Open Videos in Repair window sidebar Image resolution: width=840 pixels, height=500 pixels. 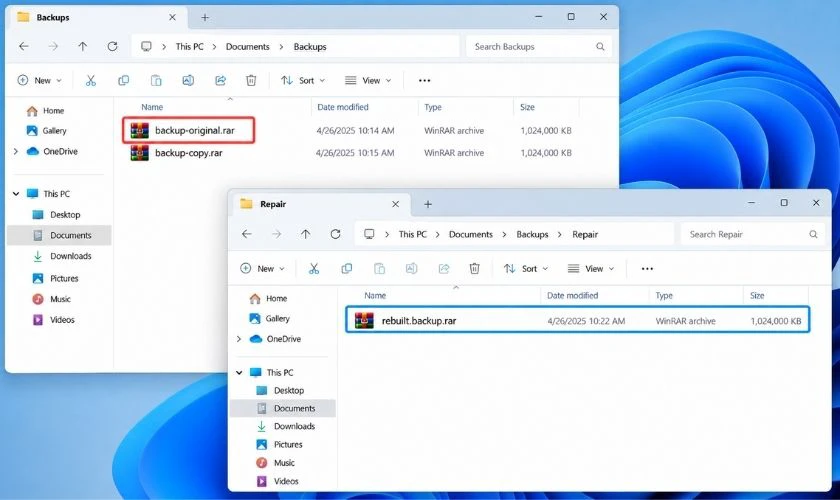(278, 481)
